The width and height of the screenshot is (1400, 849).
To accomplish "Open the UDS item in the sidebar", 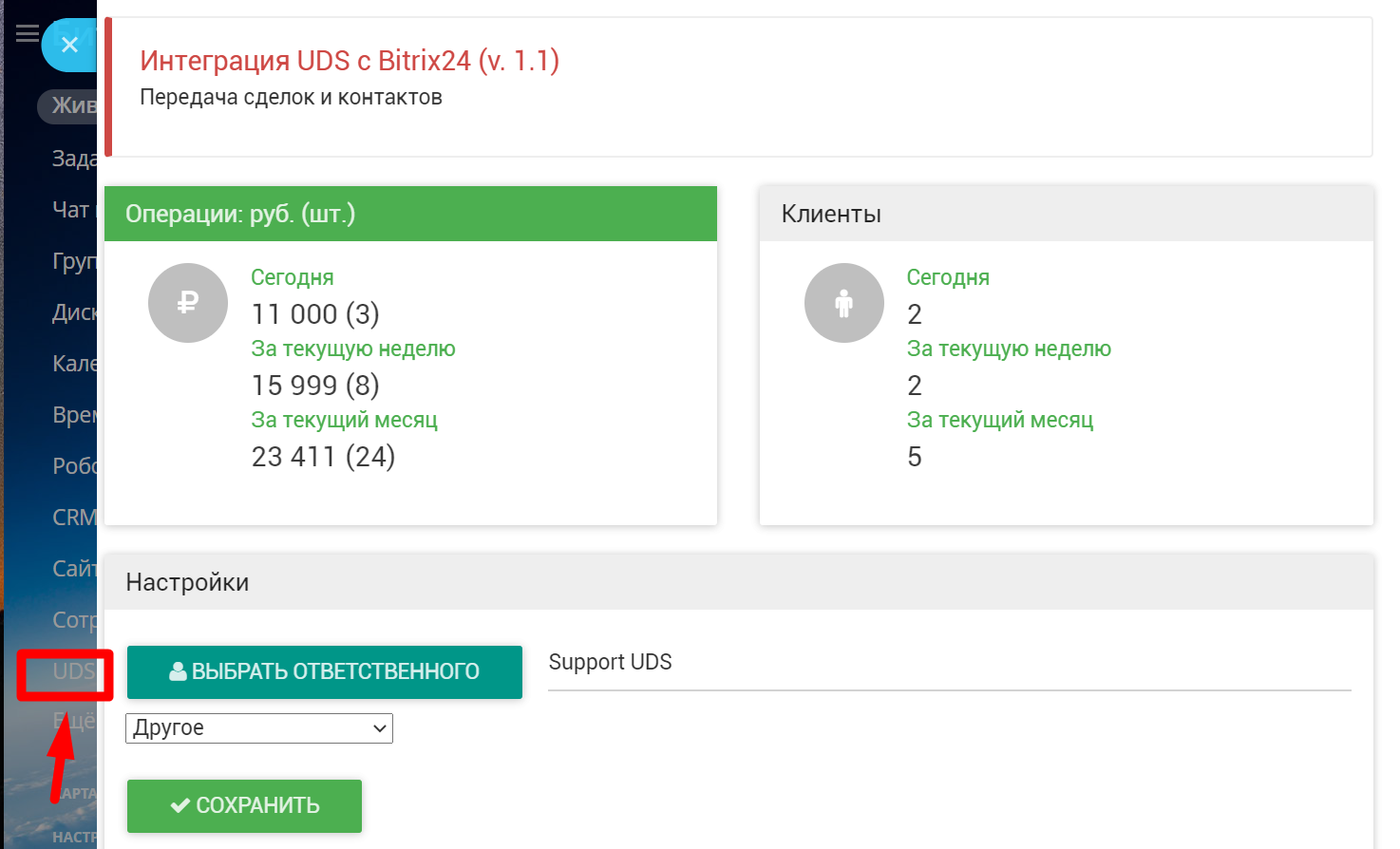I will pos(73,672).
